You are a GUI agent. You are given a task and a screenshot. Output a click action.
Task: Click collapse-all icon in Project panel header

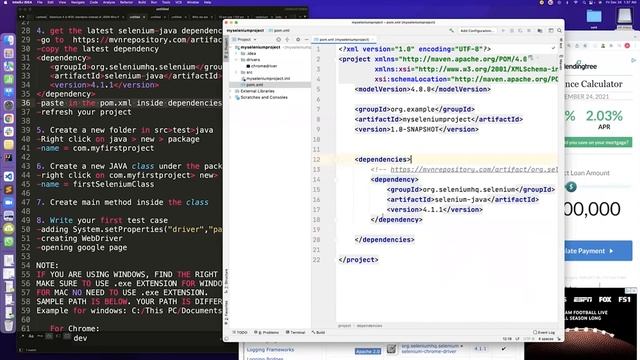click(x=287, y=40)
